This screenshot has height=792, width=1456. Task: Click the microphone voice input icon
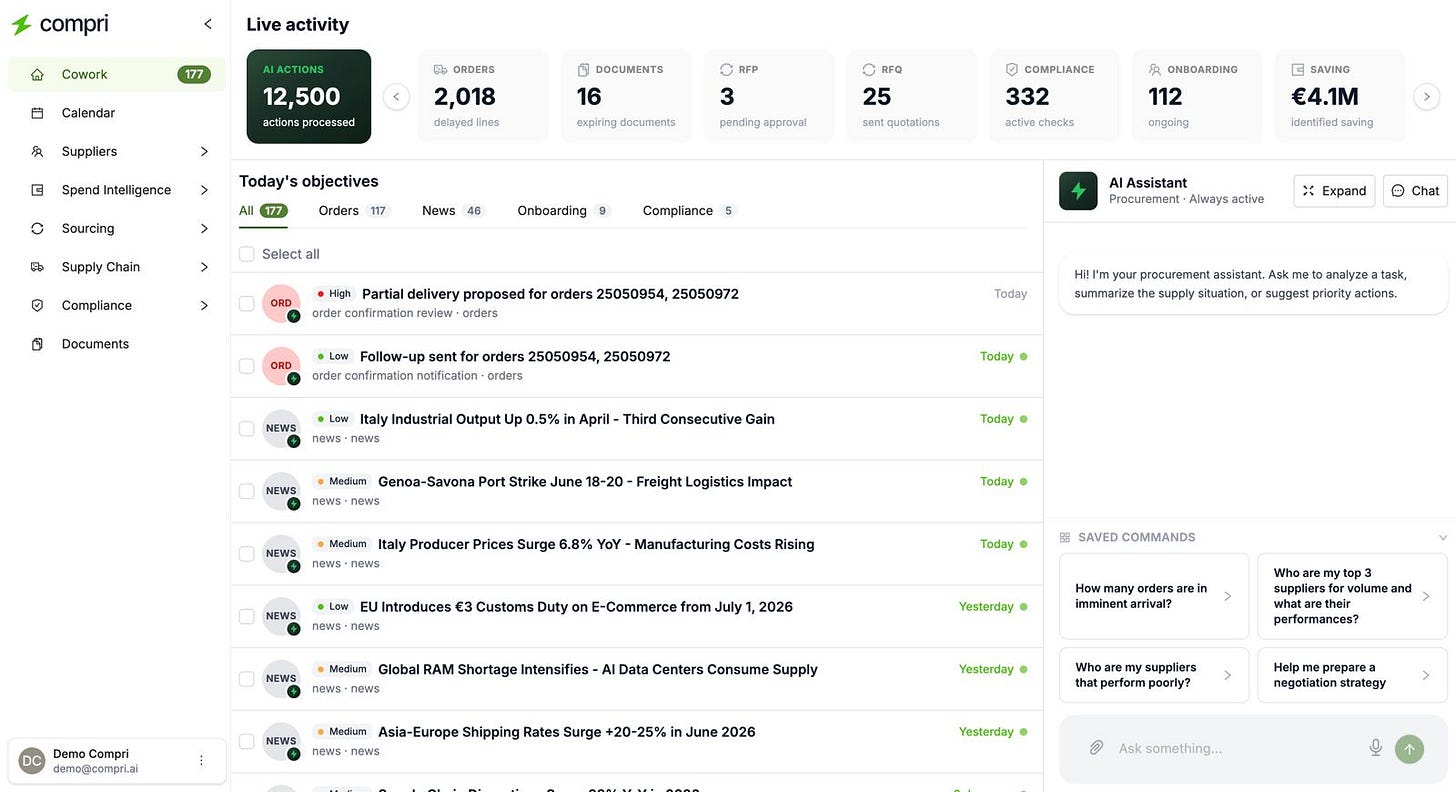click(x=1376, y=748)
